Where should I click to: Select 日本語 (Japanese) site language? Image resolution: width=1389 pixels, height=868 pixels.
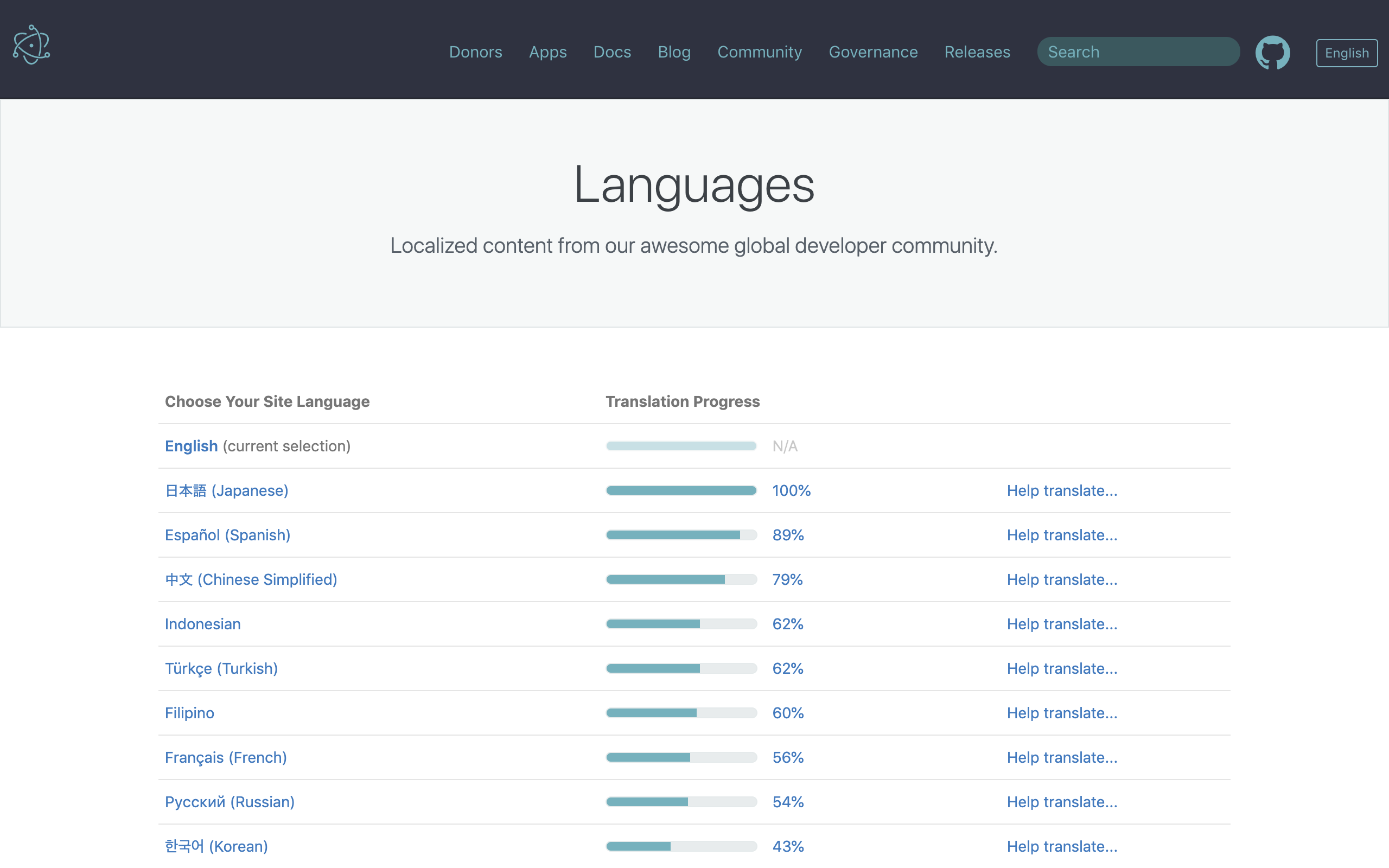point(226,490)
